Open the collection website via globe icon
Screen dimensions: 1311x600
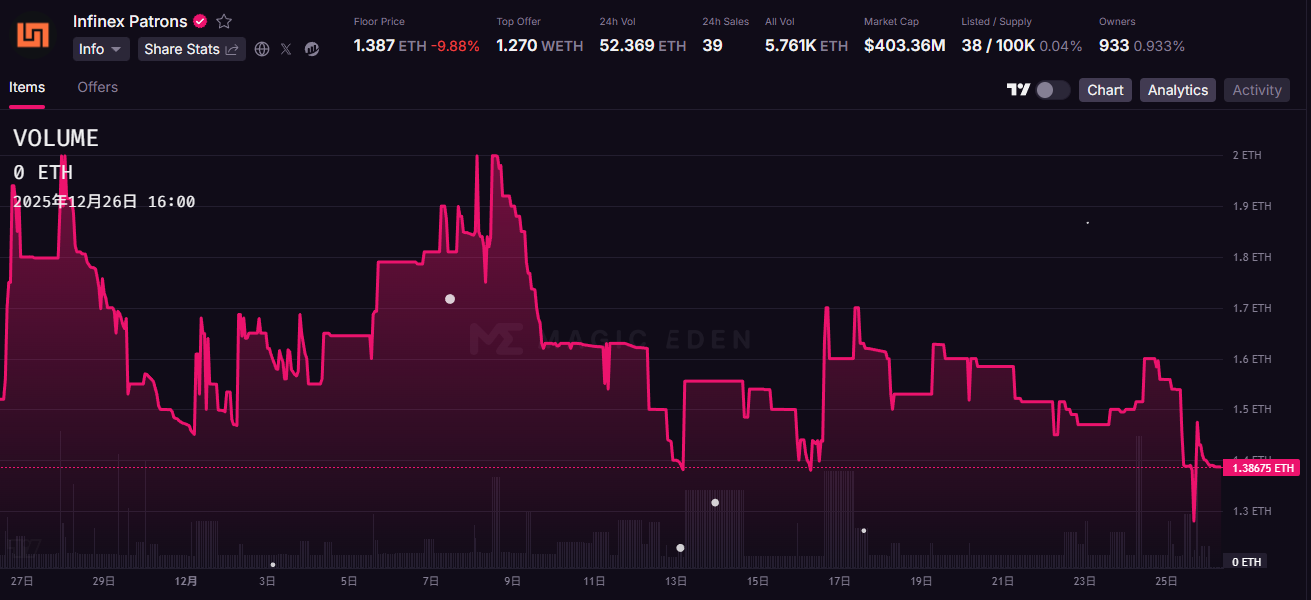(262, 48)
